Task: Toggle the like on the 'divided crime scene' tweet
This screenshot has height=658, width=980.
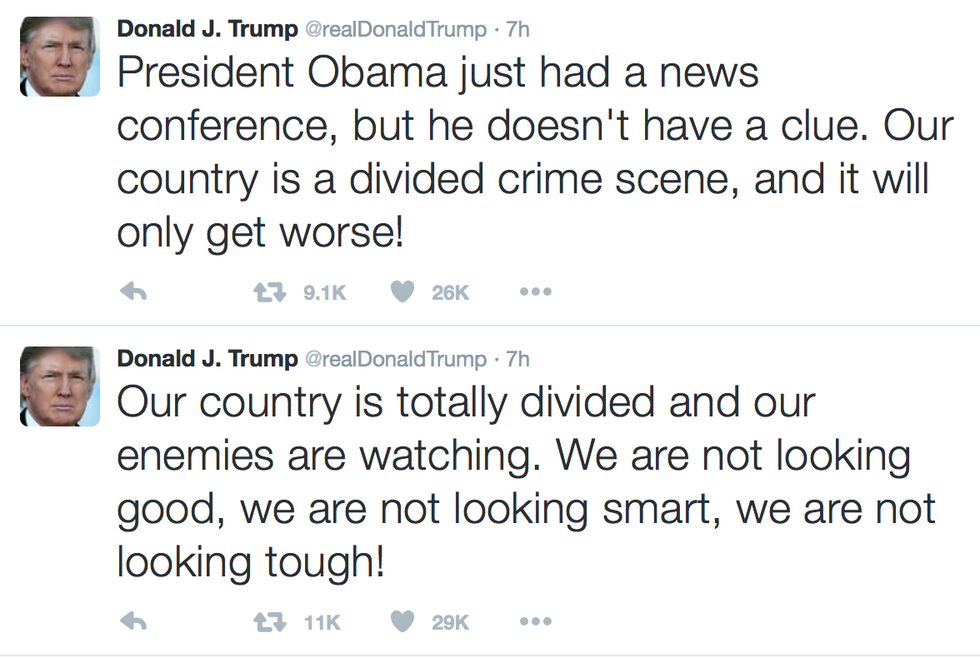Action: point(401,291)
